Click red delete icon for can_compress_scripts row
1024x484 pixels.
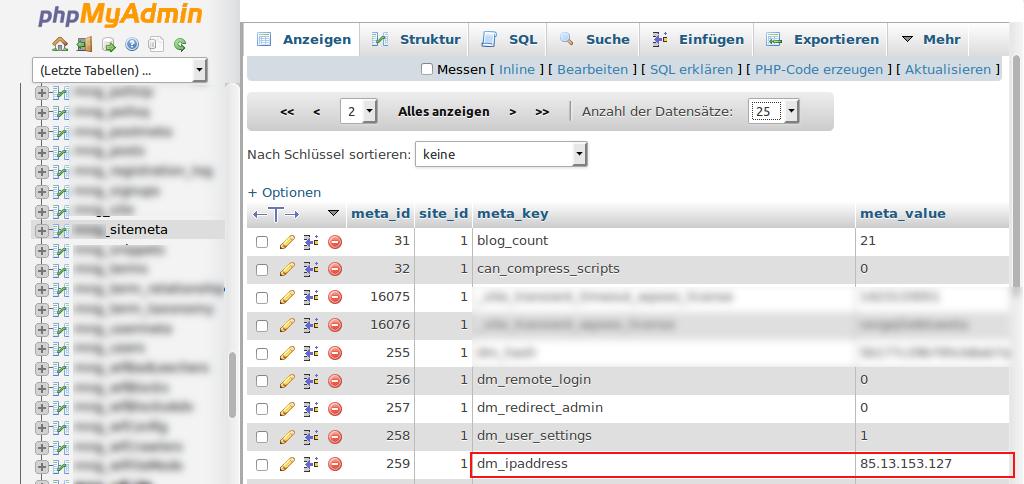click(335, 269)
